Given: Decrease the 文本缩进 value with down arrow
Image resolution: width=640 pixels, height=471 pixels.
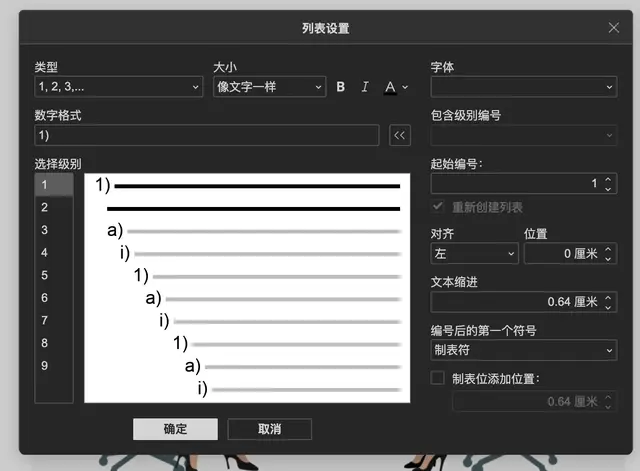Looking at the screenshot, I should pyautogui.click(x=608, y=307).
